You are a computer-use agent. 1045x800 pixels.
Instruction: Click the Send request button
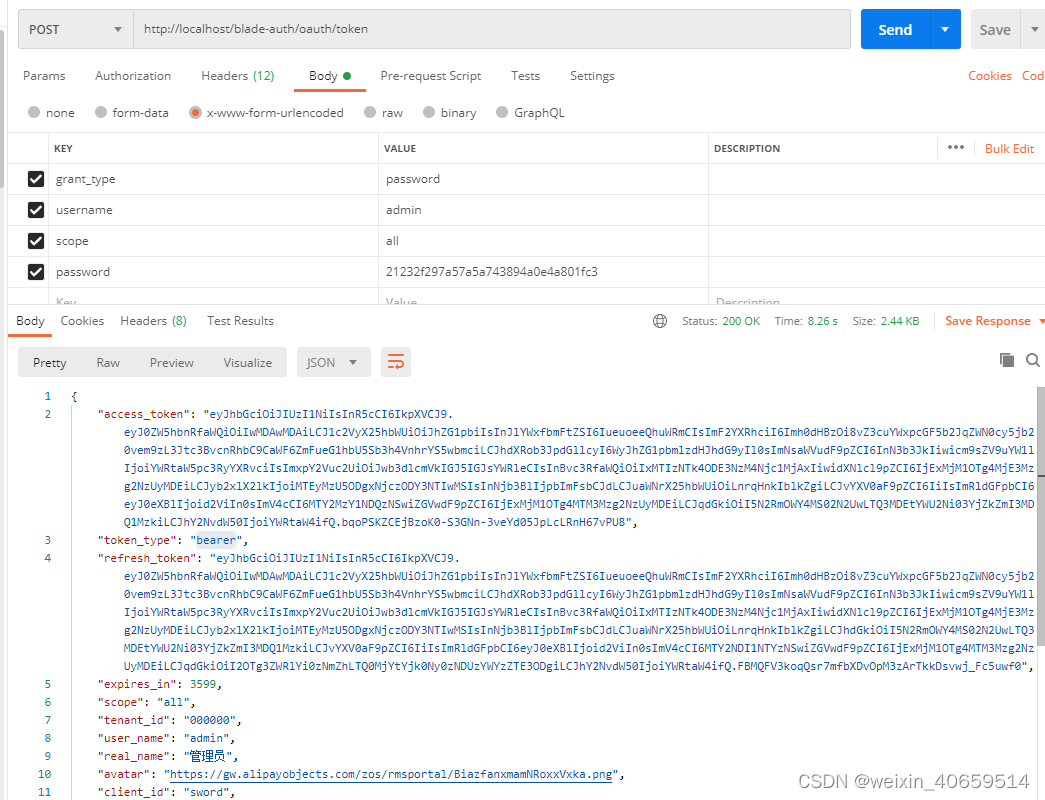895,29
